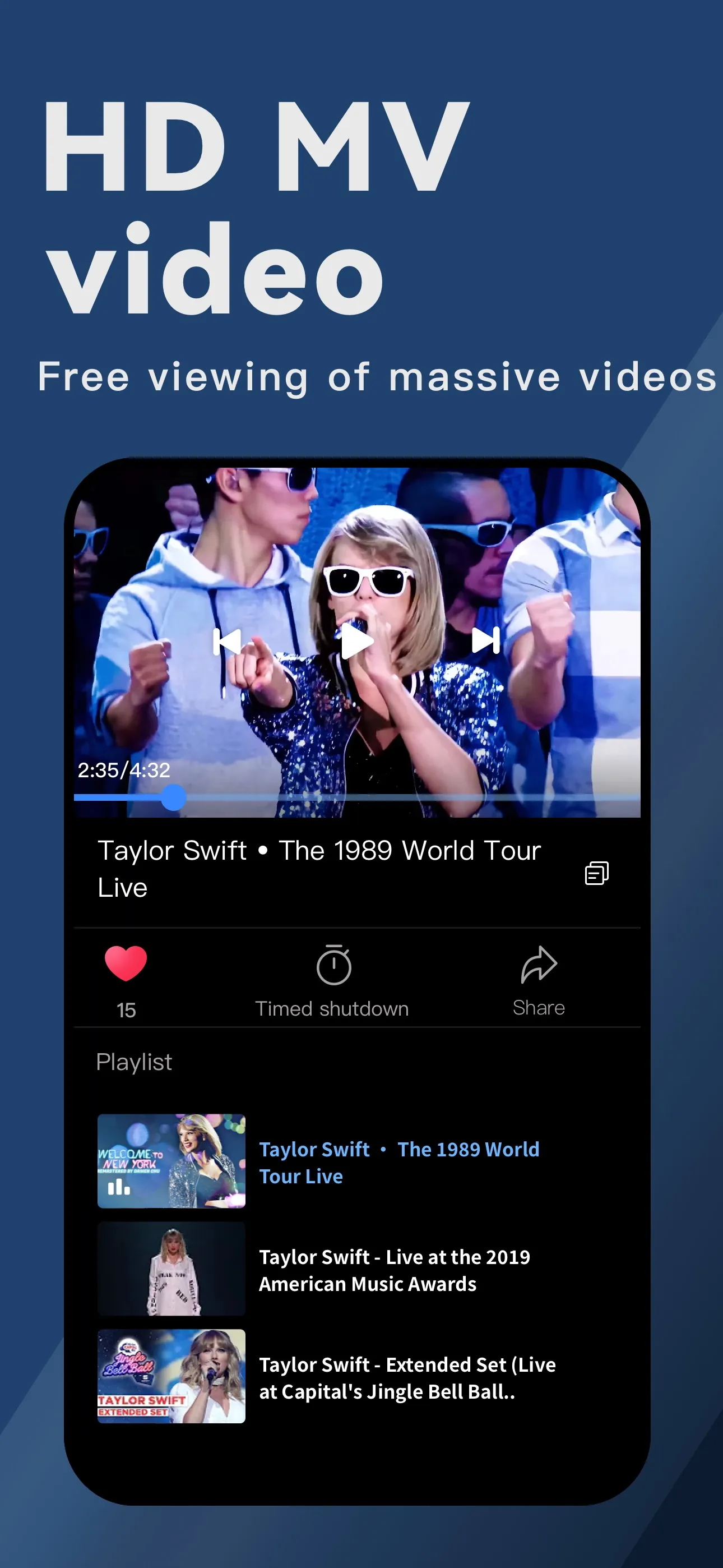Click the 2:35/4:32 playback time
The width and height of the screenshot is (723, 1568).
click(123, 770)
